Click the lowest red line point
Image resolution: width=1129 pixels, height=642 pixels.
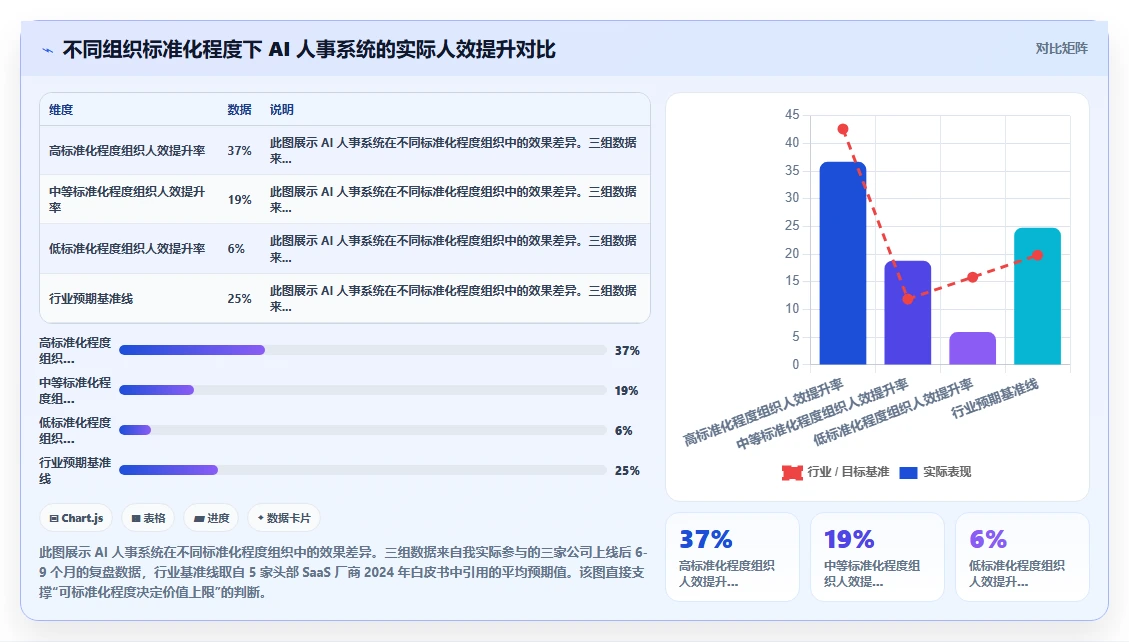pos(907,299)
